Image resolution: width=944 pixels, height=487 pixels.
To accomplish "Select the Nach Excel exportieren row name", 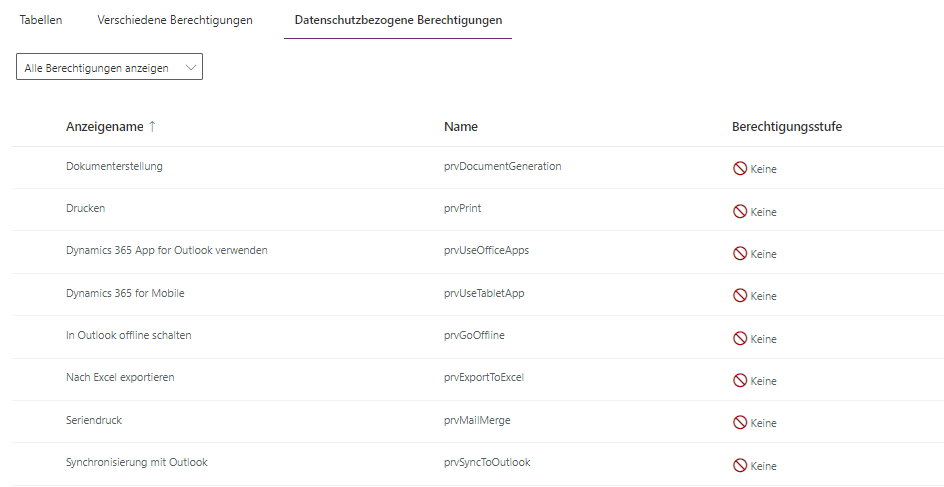I will pos(120,377).
